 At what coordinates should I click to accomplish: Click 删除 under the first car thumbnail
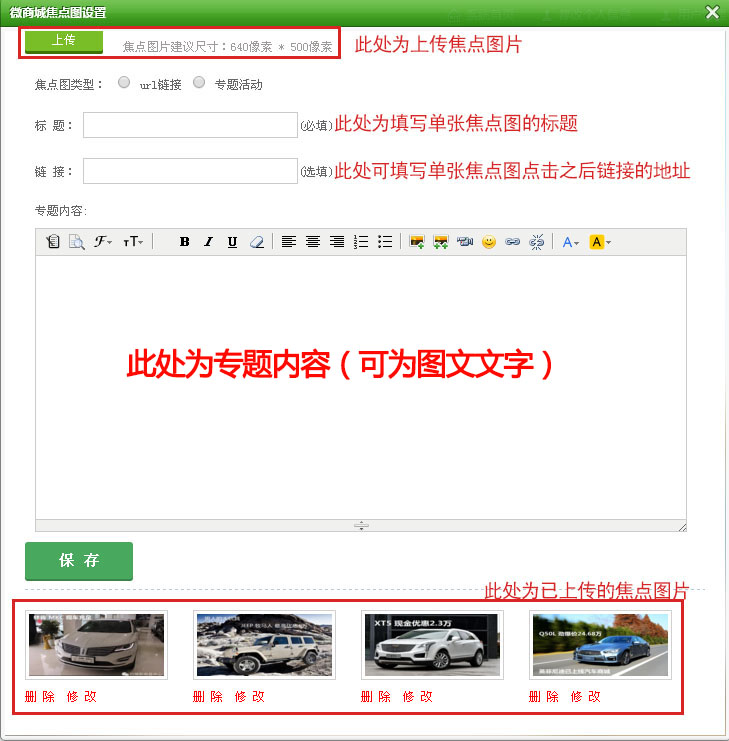[x=40, y=697]
